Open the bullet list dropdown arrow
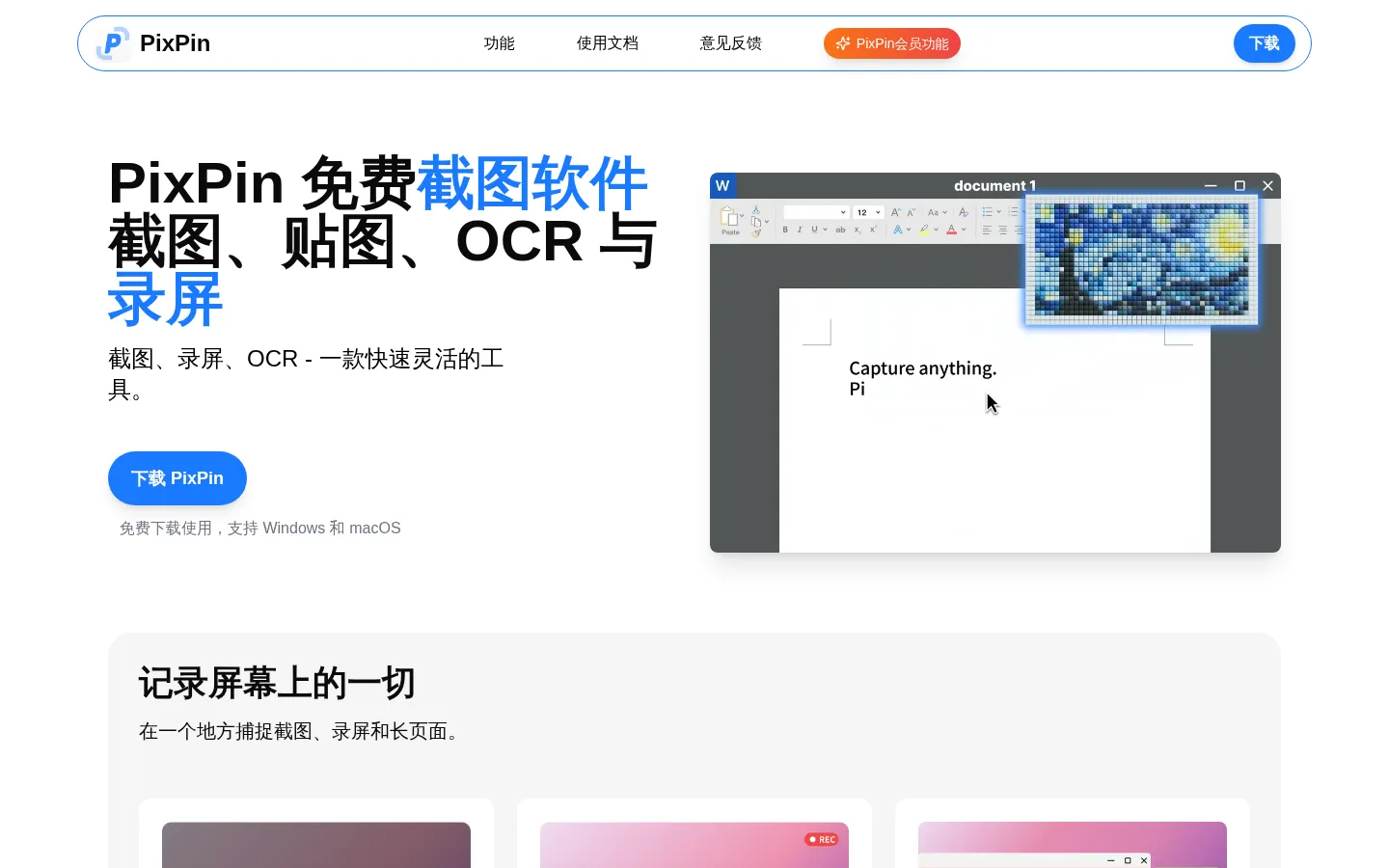 998,211
